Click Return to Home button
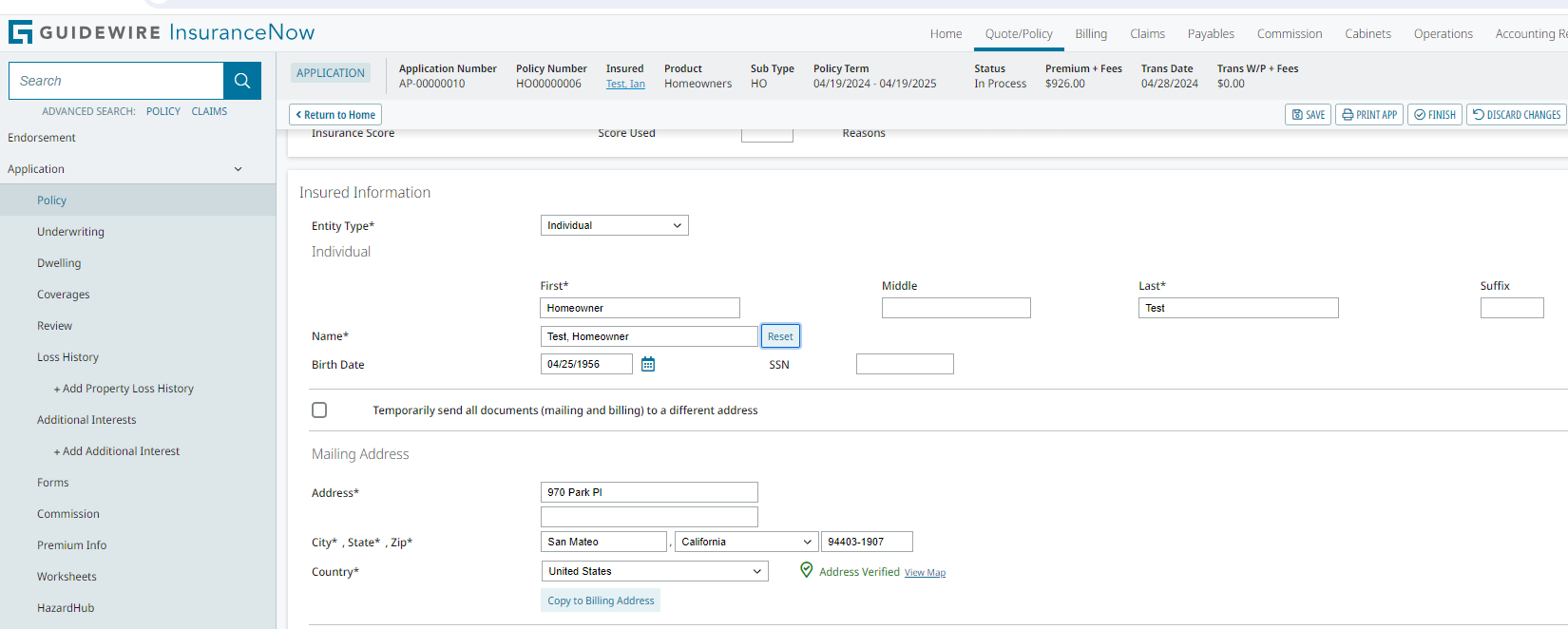This screenshot has width=1568, height=629. point(335,115)
